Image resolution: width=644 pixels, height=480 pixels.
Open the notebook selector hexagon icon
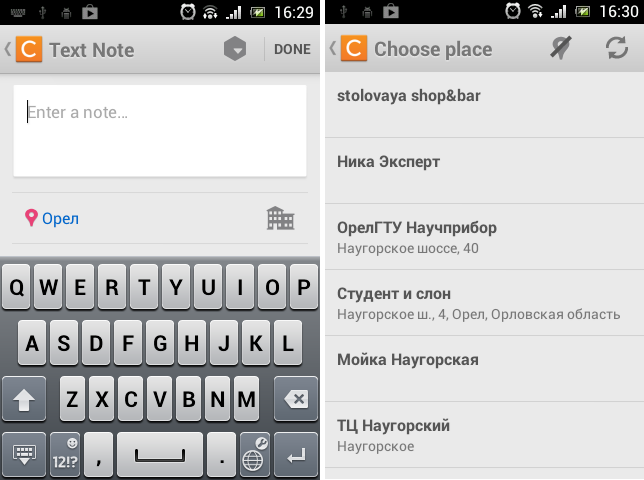tap(235, 49)
